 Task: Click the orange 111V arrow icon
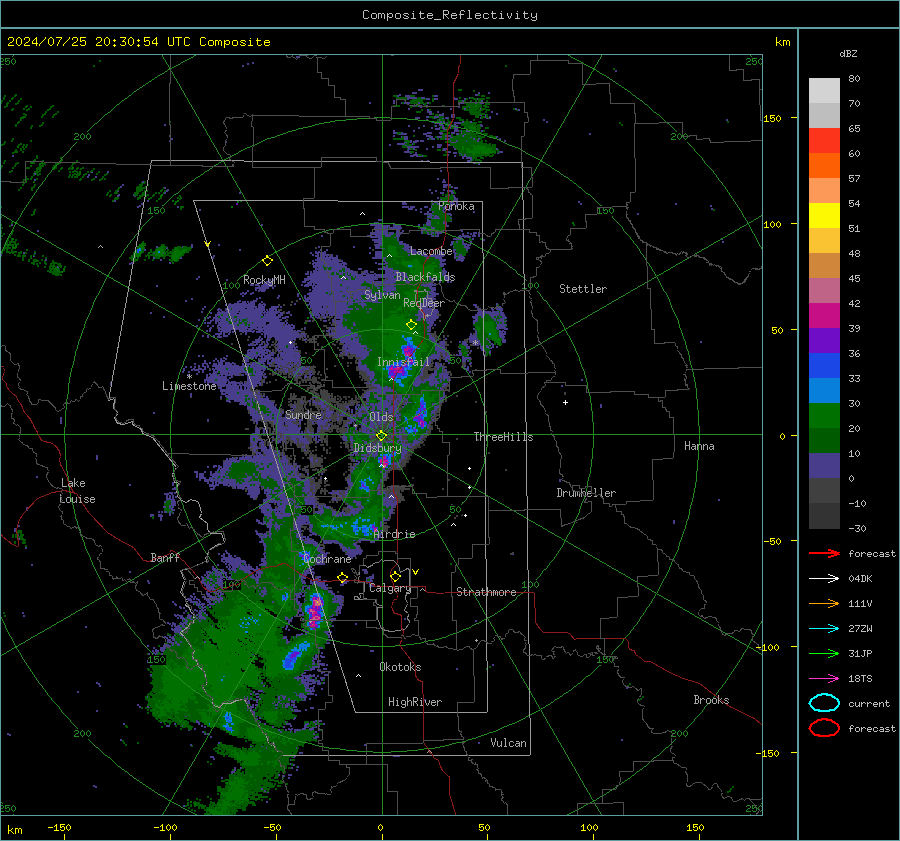point(824,603)
